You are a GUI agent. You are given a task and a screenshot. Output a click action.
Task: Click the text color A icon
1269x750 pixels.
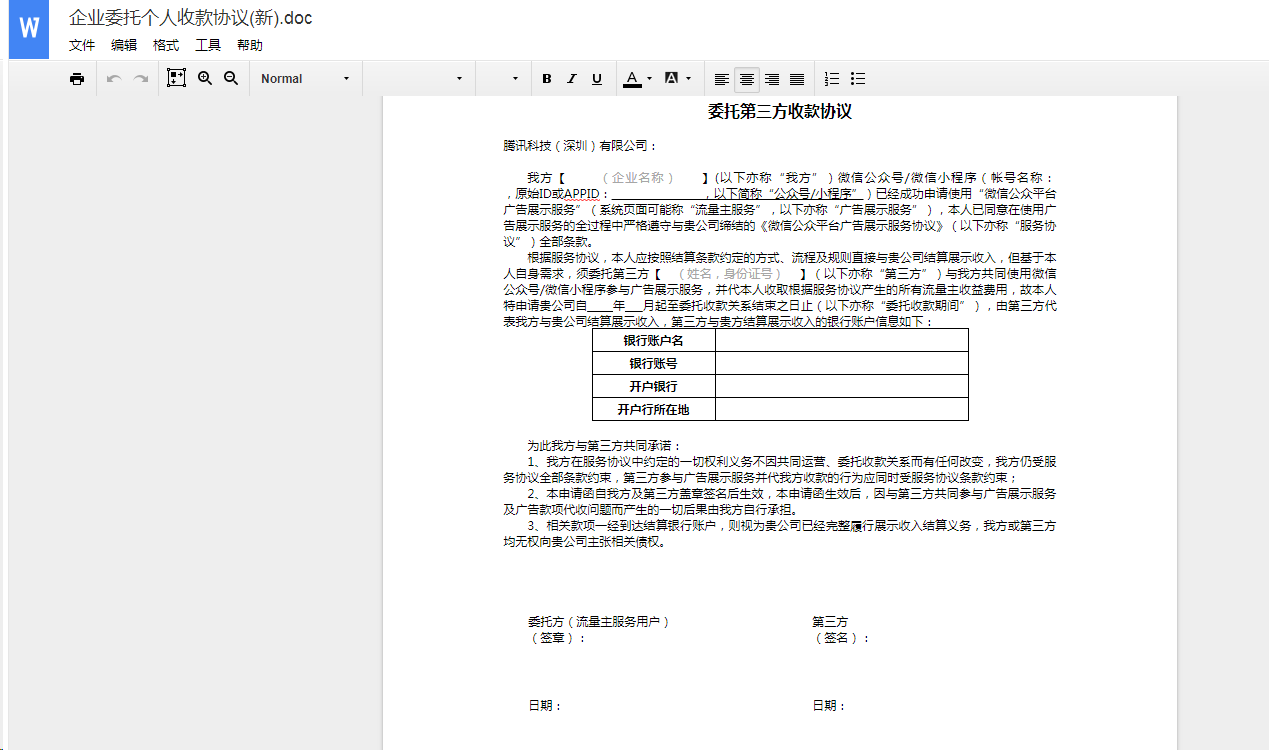(632, 79)
